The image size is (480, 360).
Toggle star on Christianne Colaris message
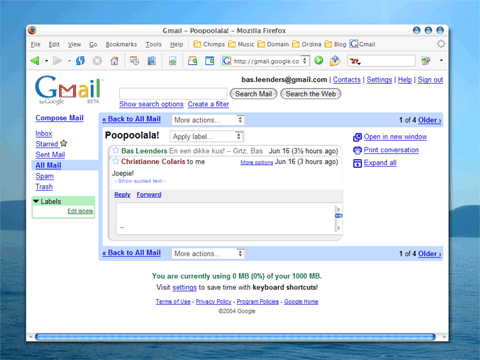[116, 161]
